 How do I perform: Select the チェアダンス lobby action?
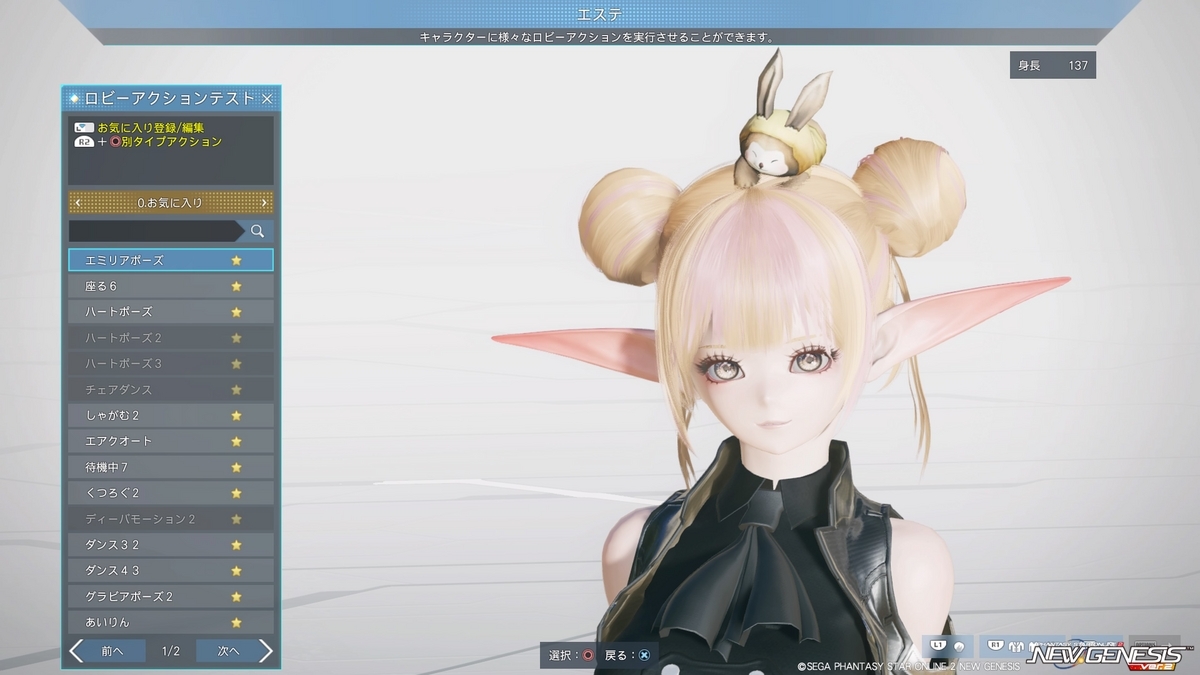(x=171, y=390)
